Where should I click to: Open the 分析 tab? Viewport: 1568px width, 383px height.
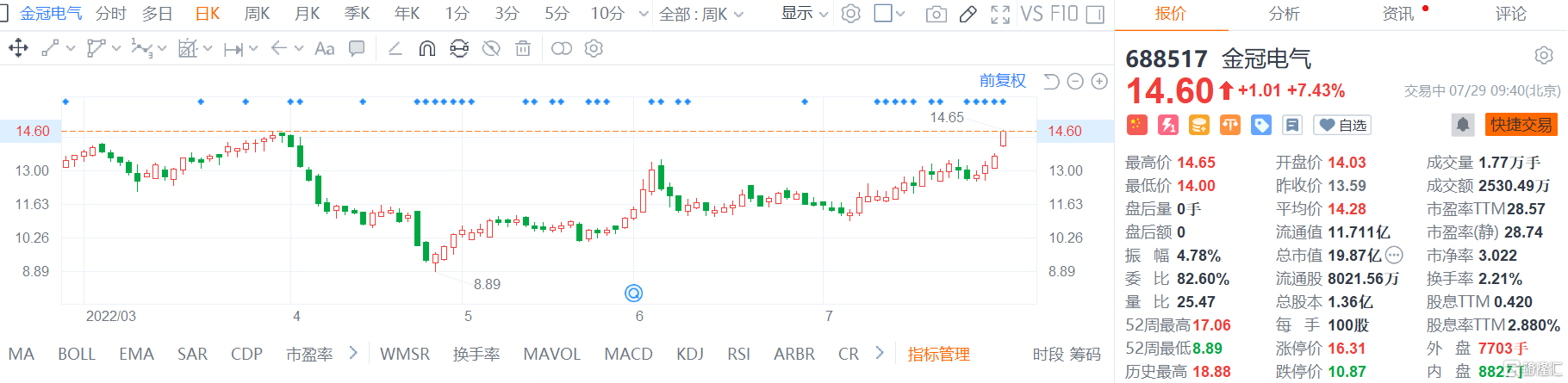[x=1284, y=14]
